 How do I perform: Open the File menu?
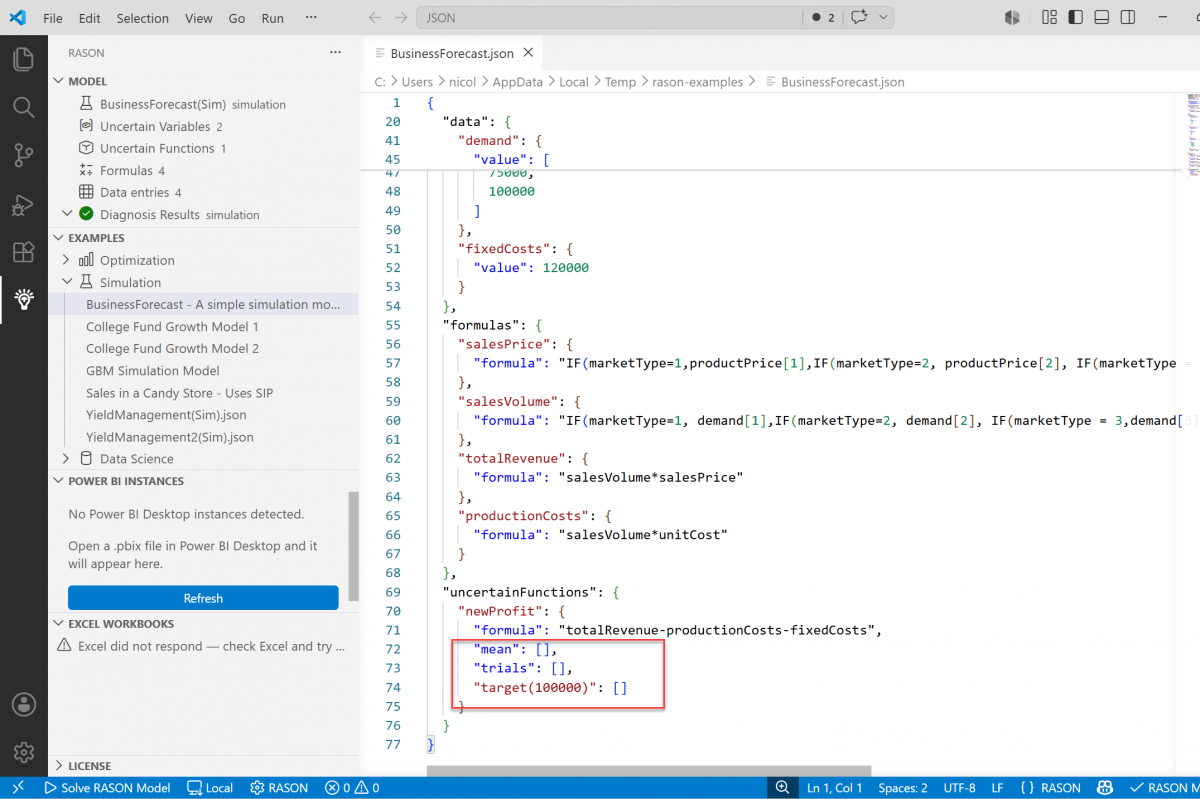click(x=53, y=18)
